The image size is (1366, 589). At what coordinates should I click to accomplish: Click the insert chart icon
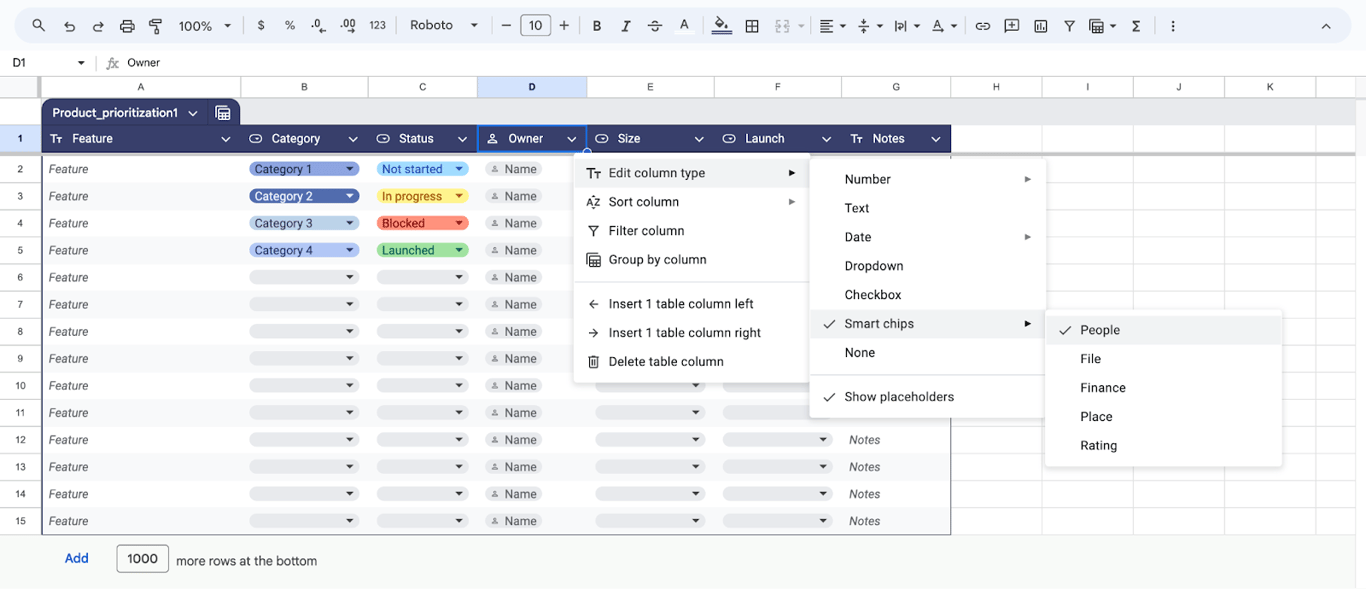(x=1041, y=26)
